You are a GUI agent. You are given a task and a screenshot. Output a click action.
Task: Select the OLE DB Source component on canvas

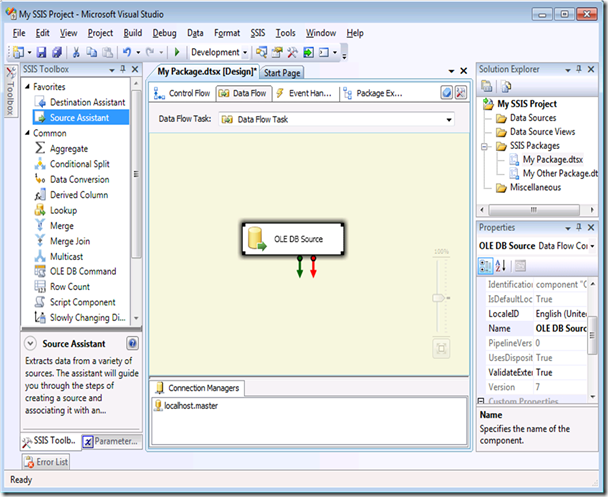pyautogui.click(x=293, y=239)
